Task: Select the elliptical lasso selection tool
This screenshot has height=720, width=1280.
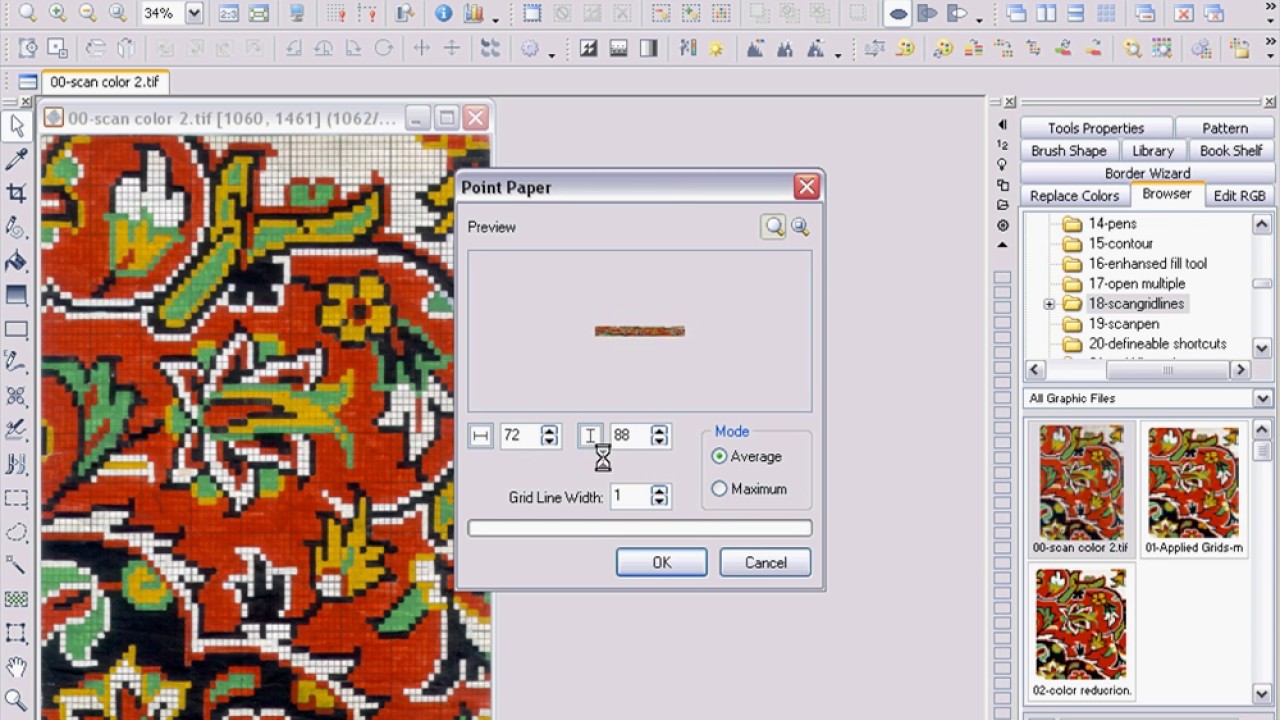Action: click(x=16, y=531)
